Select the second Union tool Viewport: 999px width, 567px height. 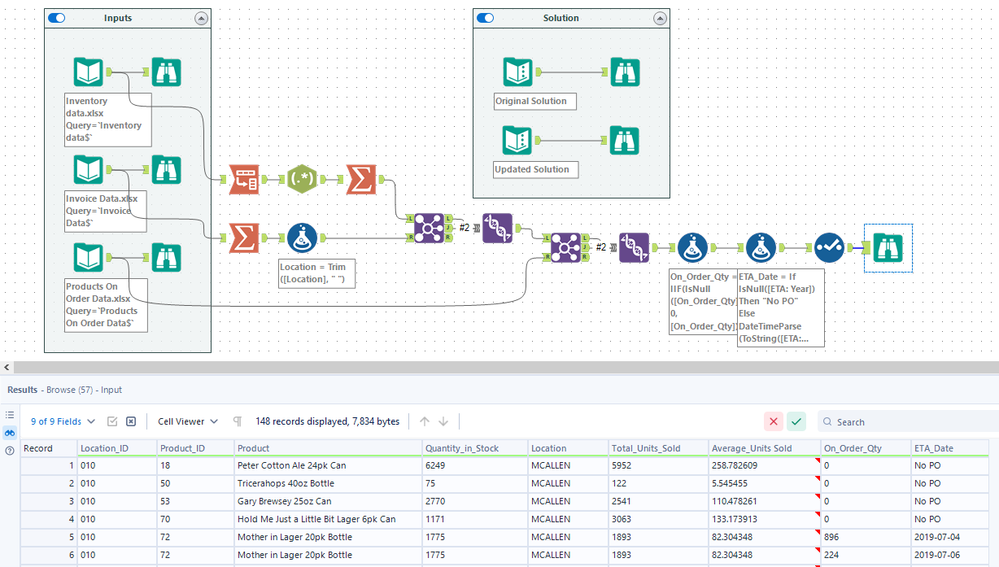[634, 248]
